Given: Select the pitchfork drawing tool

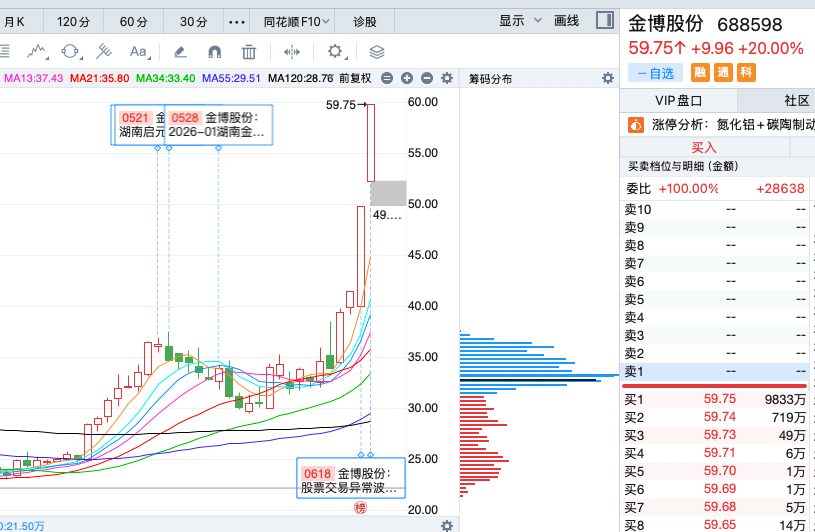Looking at the screenshot, I should 104,51.
